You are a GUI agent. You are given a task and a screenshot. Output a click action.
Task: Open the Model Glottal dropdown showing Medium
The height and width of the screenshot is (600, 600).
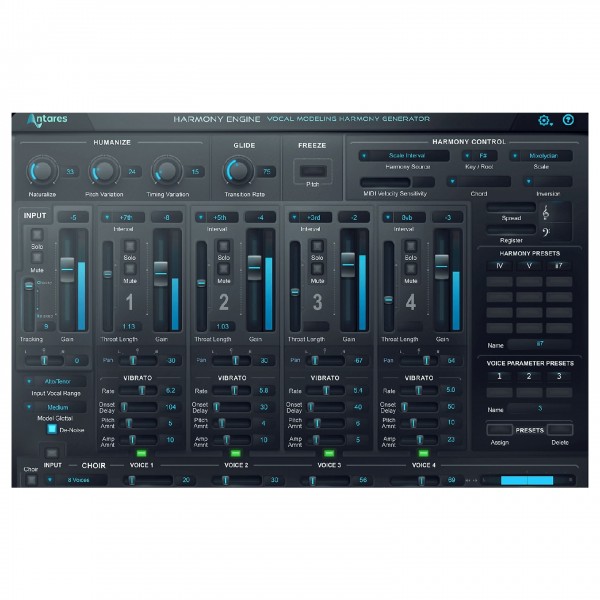tap(55, 407)
